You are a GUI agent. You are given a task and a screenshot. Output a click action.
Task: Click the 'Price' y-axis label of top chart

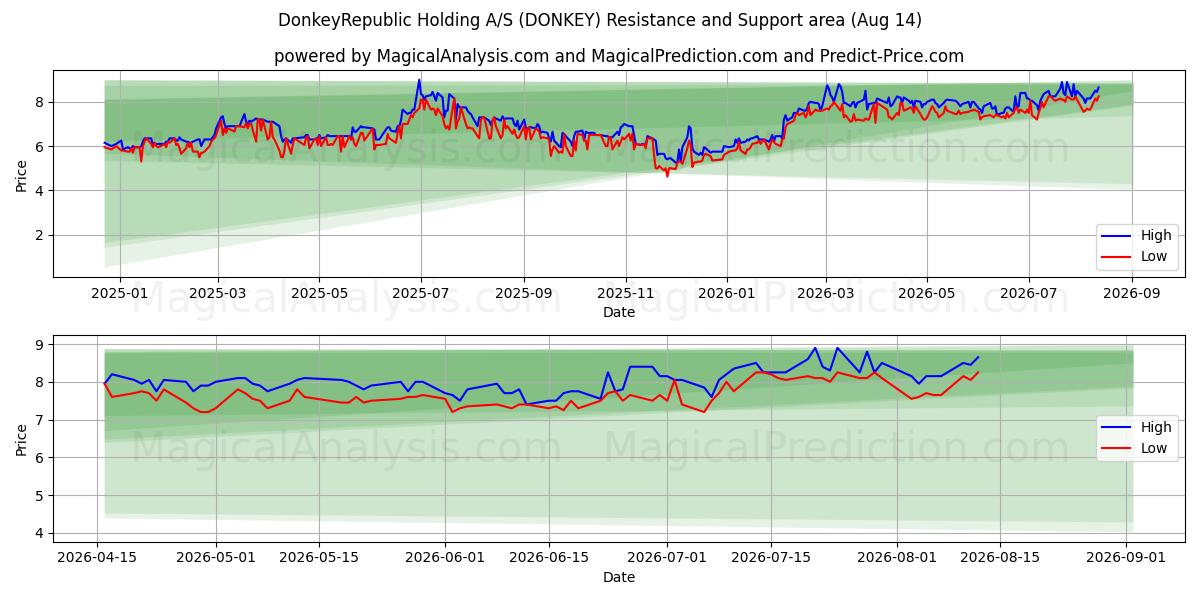(x=21, y=174)
